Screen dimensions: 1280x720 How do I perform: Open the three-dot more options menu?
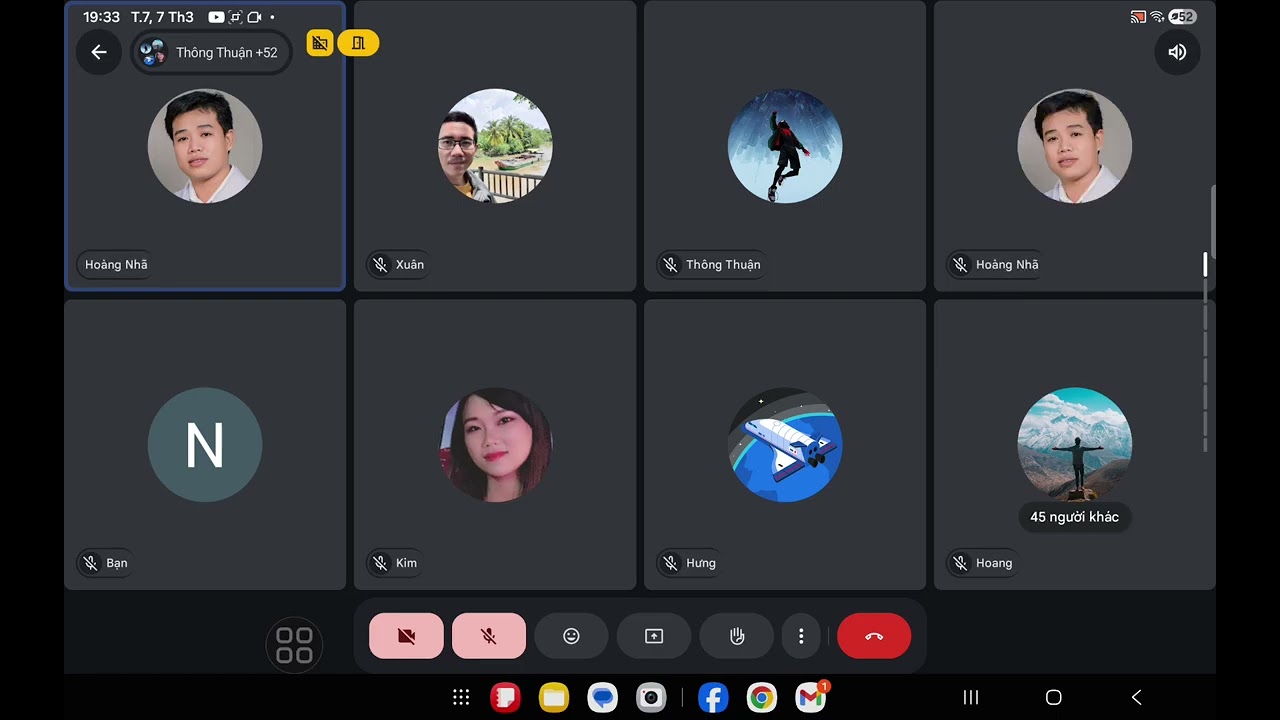[x=801, y=636]
